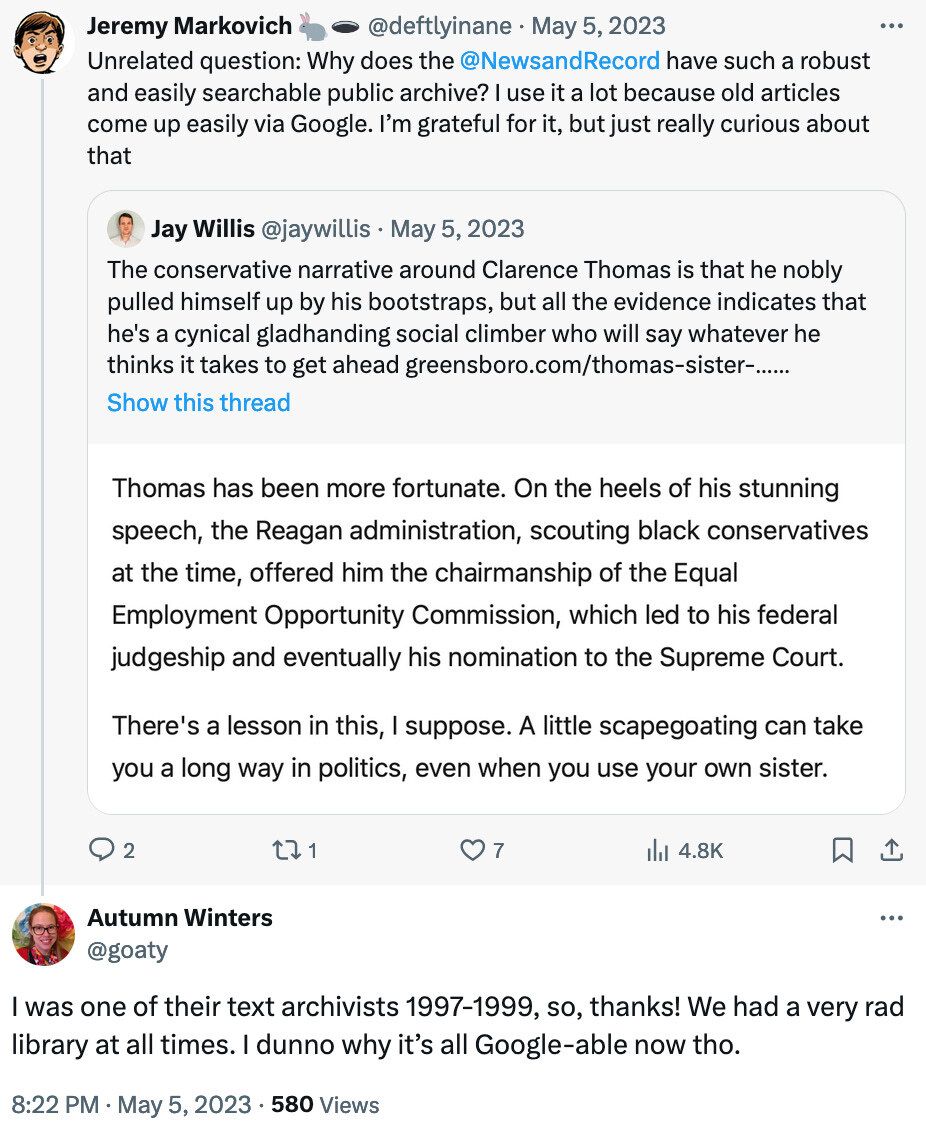
Task: Click the reply speech bubble icon
Action: coord(101,850)
